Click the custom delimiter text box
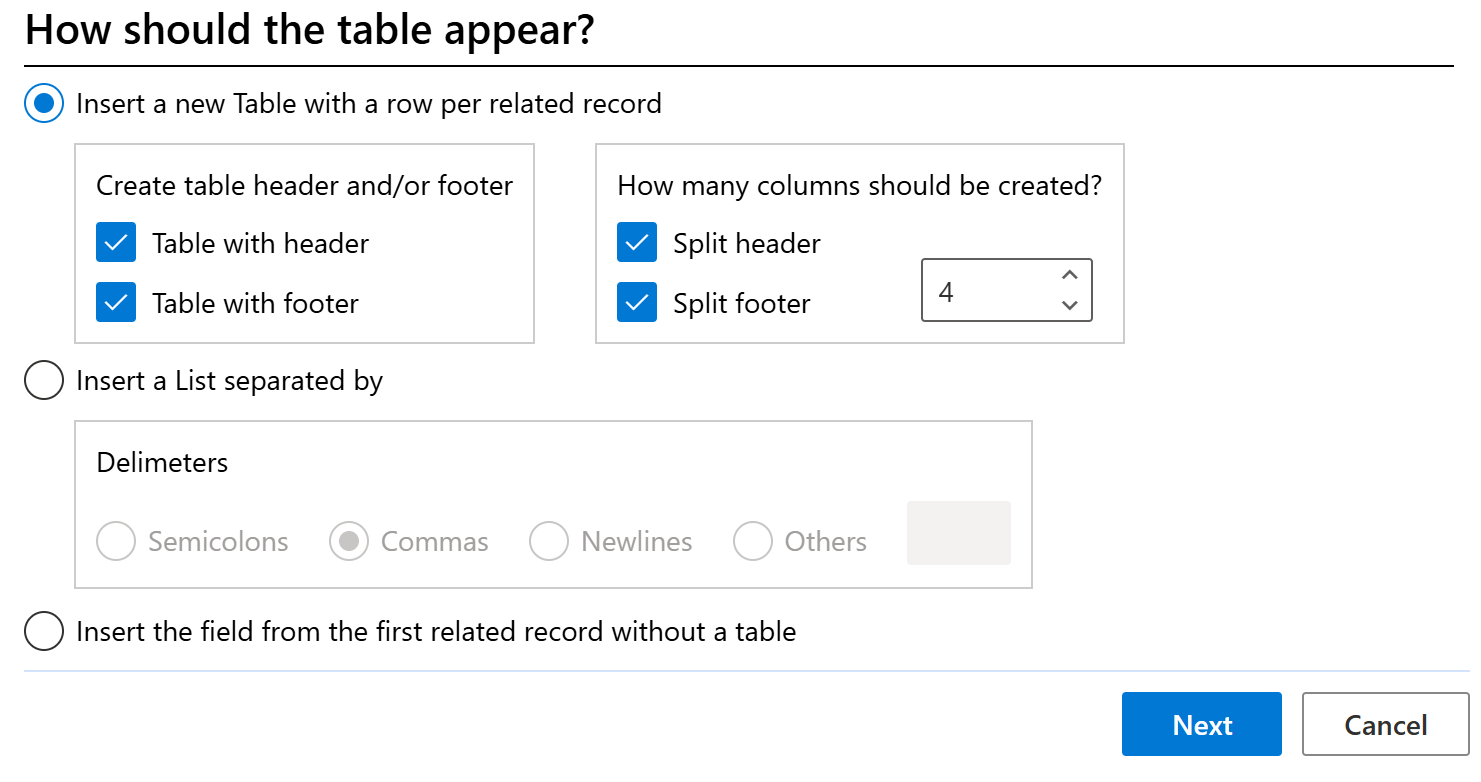1481x782 pixels. click(x=958, y=533)
